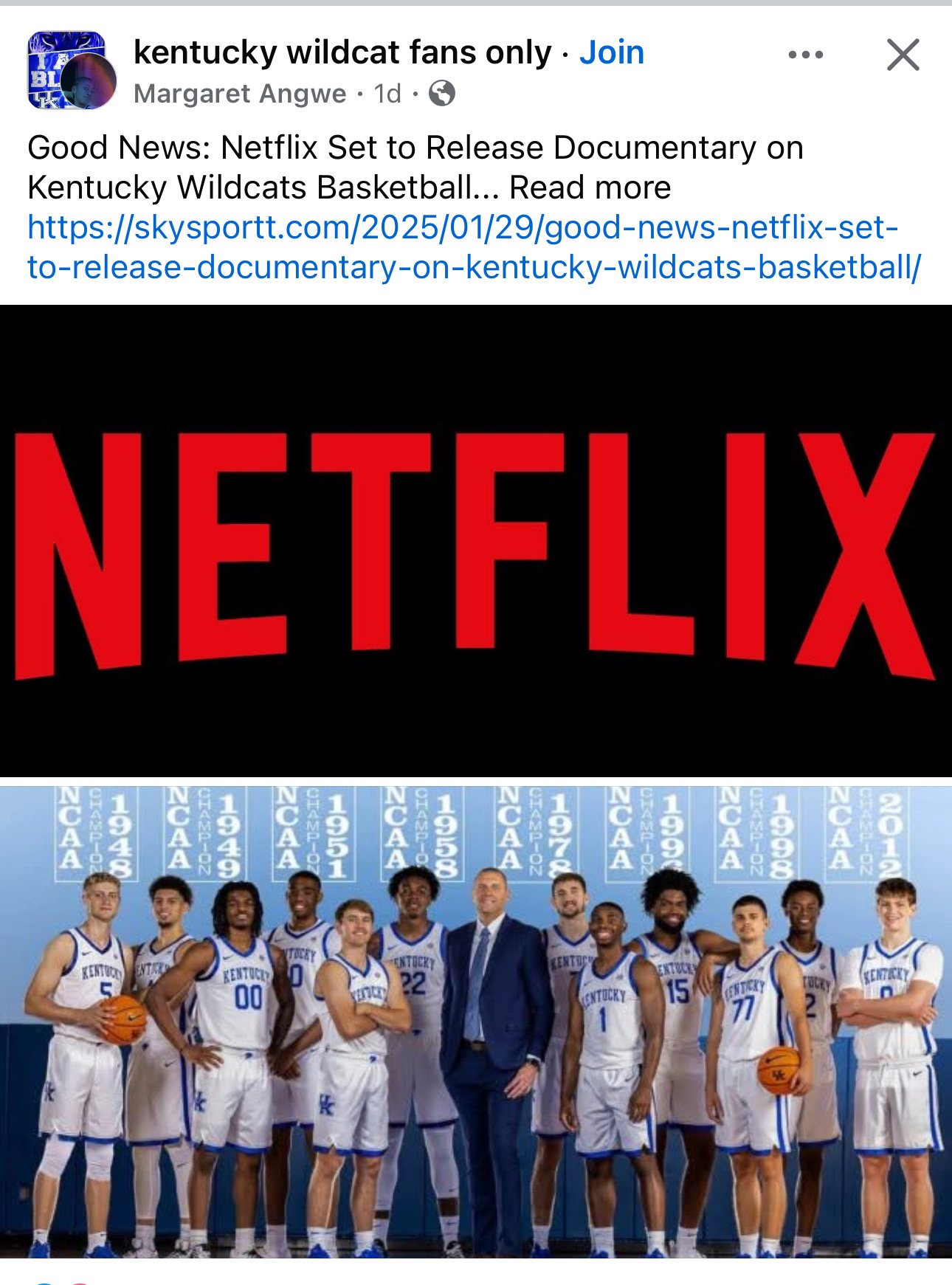The height and width of the screenshot is (1285, 952).
Task: Open the Margaret Angwe profile name
Action: tap(240, 94)
